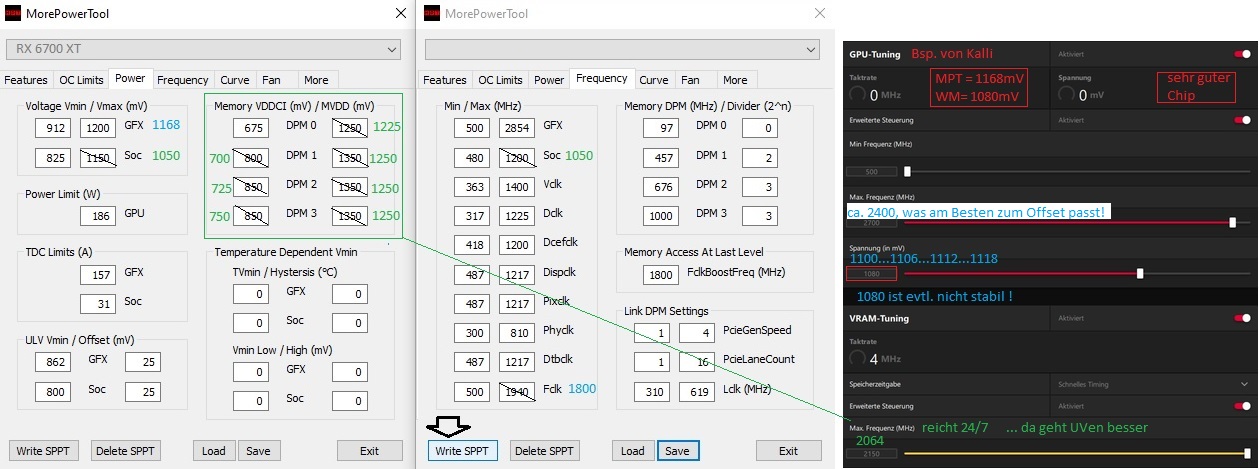Click Load button in left MorePowerTool window
The height and width of the screenshot is (469, 1259).
213,450
